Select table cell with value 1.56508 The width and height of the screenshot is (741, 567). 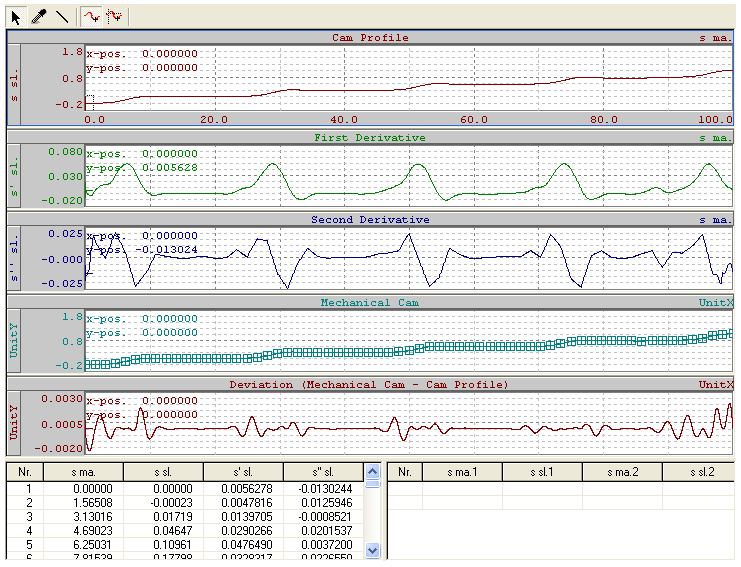coord(83,503)
